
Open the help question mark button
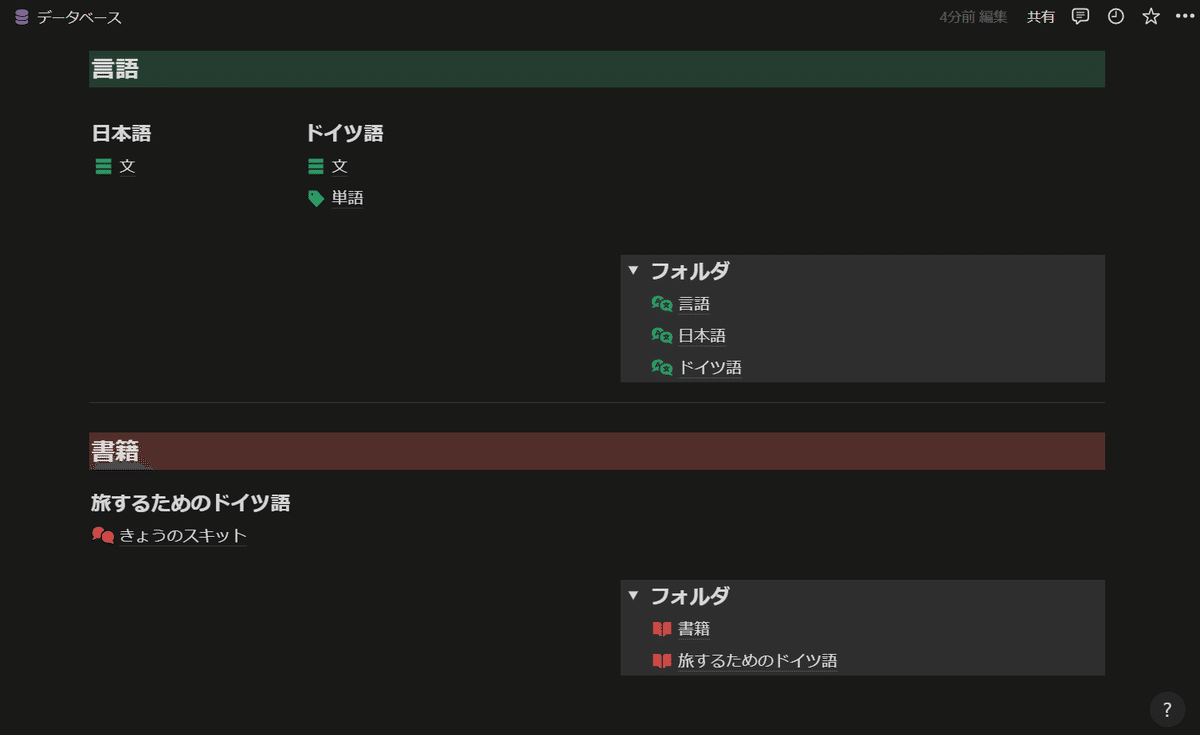pyautogui.click(x=1167, y=709)
